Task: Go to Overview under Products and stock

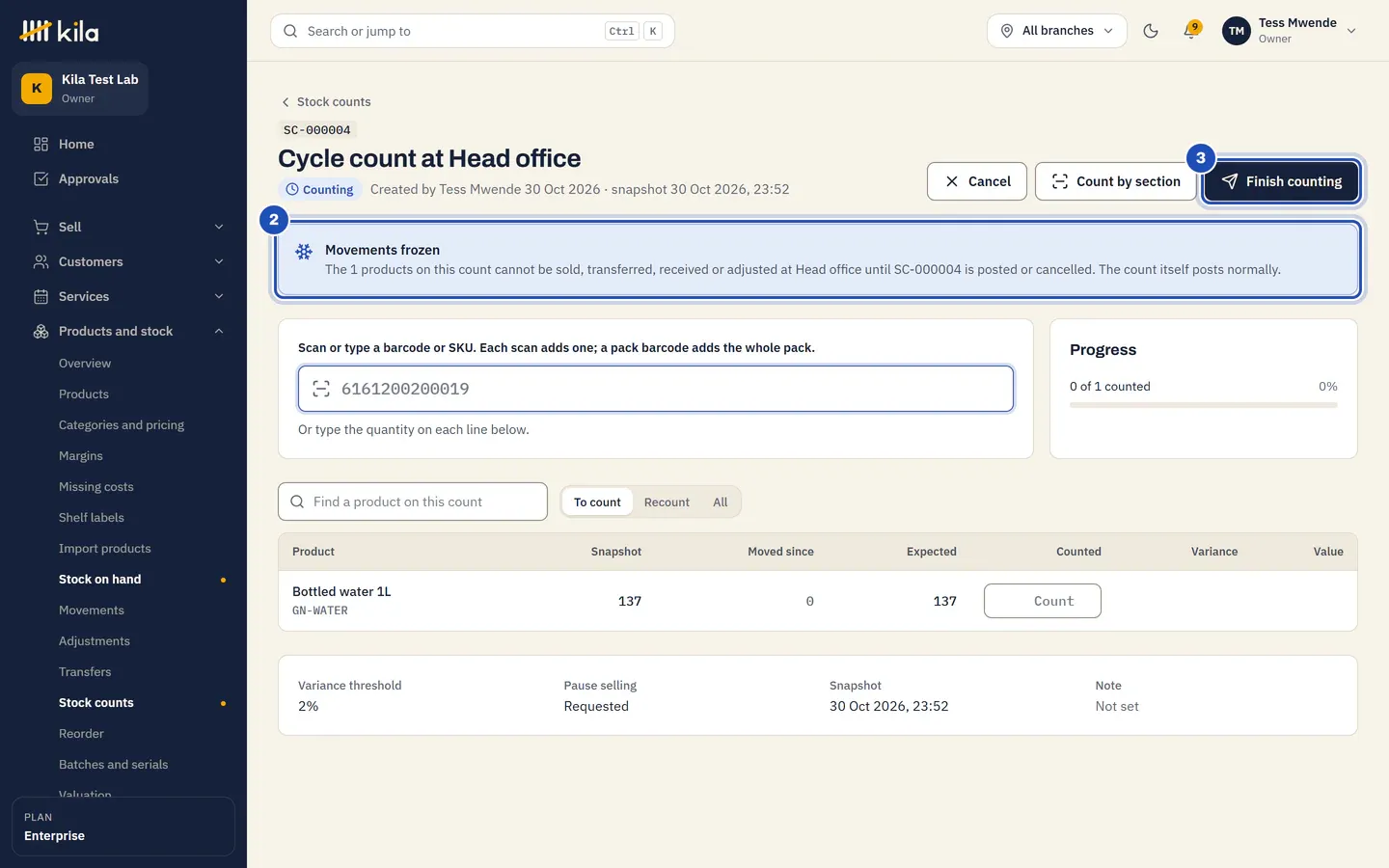Action: 85,364
